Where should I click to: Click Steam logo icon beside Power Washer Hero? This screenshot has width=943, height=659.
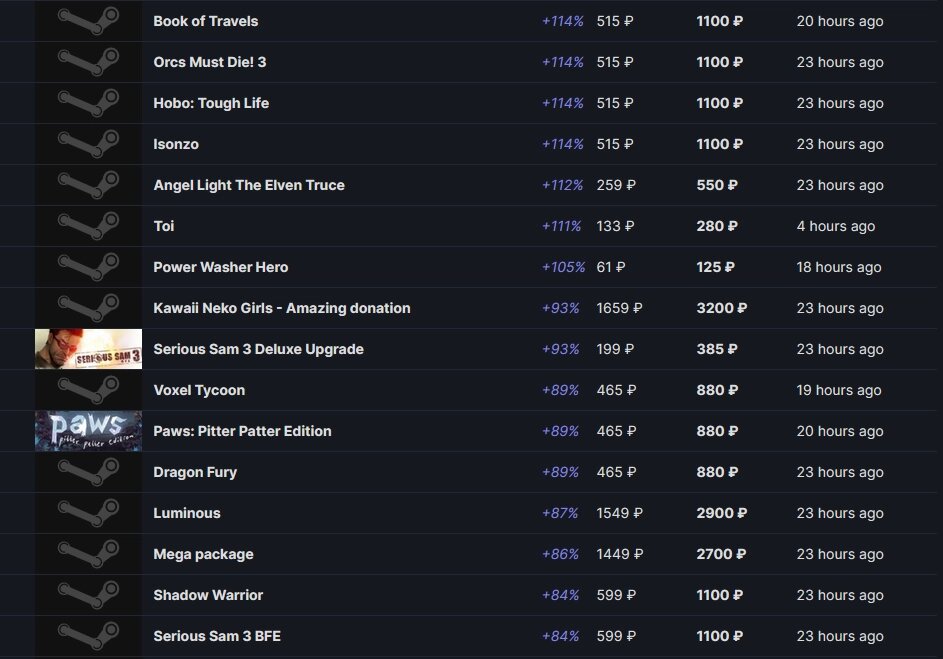(x=88, y=267)
